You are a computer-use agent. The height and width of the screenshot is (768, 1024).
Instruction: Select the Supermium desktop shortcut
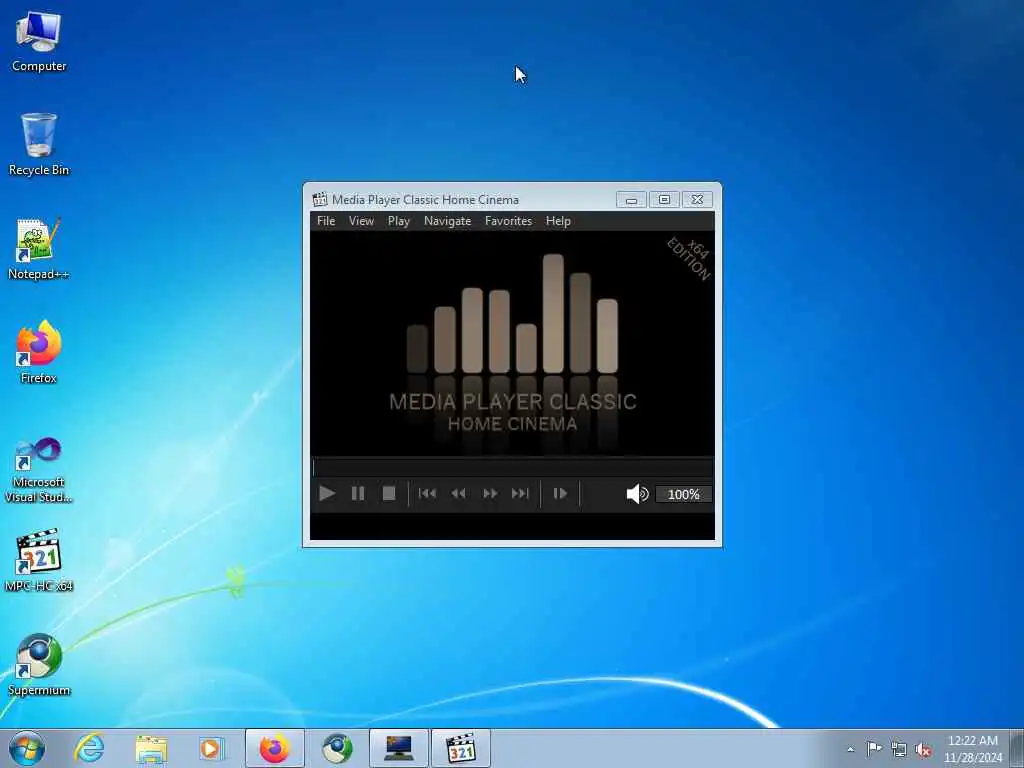[x=39, y=665]
